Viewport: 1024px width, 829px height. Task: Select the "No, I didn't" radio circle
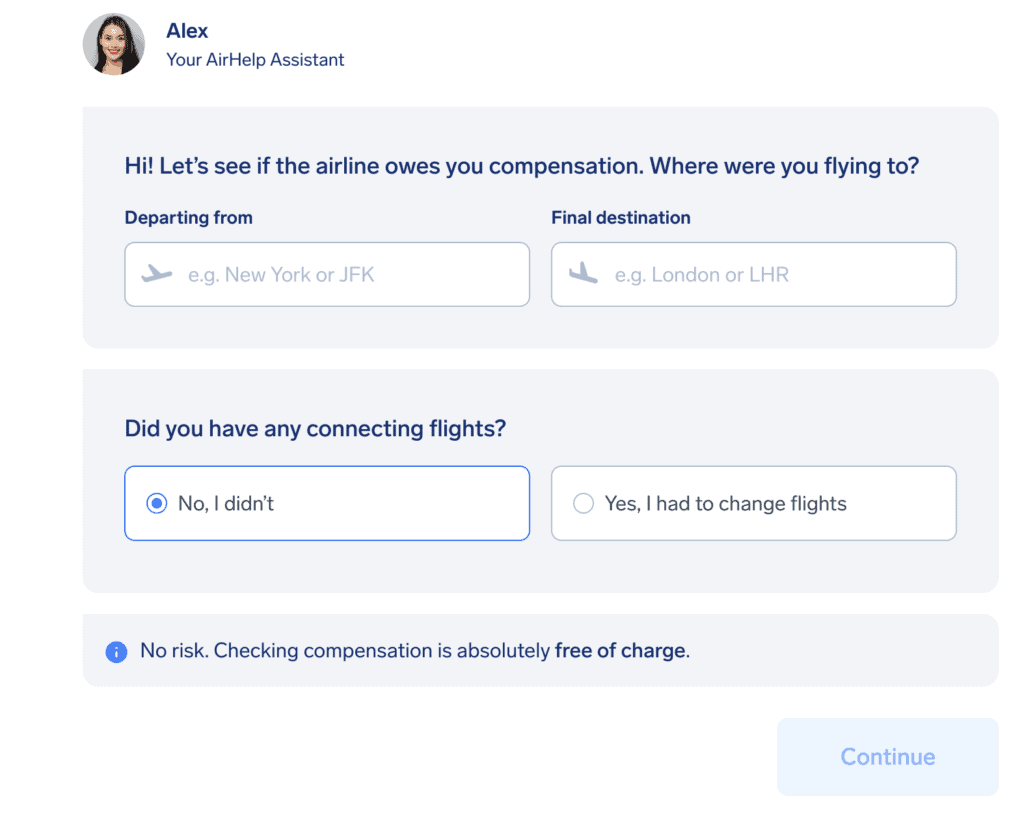pyautogui.click(x=156, y=504)
